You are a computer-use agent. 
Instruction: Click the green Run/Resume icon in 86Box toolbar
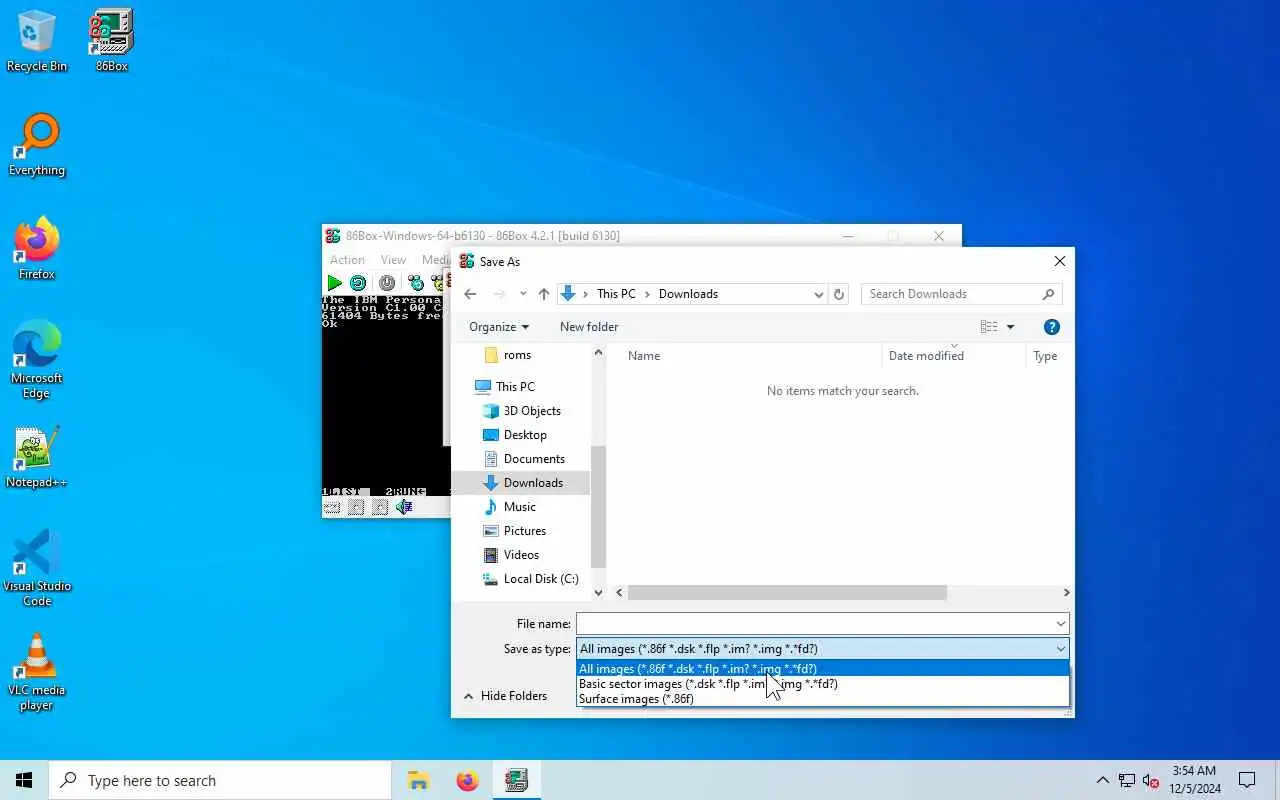pos(335,283)
